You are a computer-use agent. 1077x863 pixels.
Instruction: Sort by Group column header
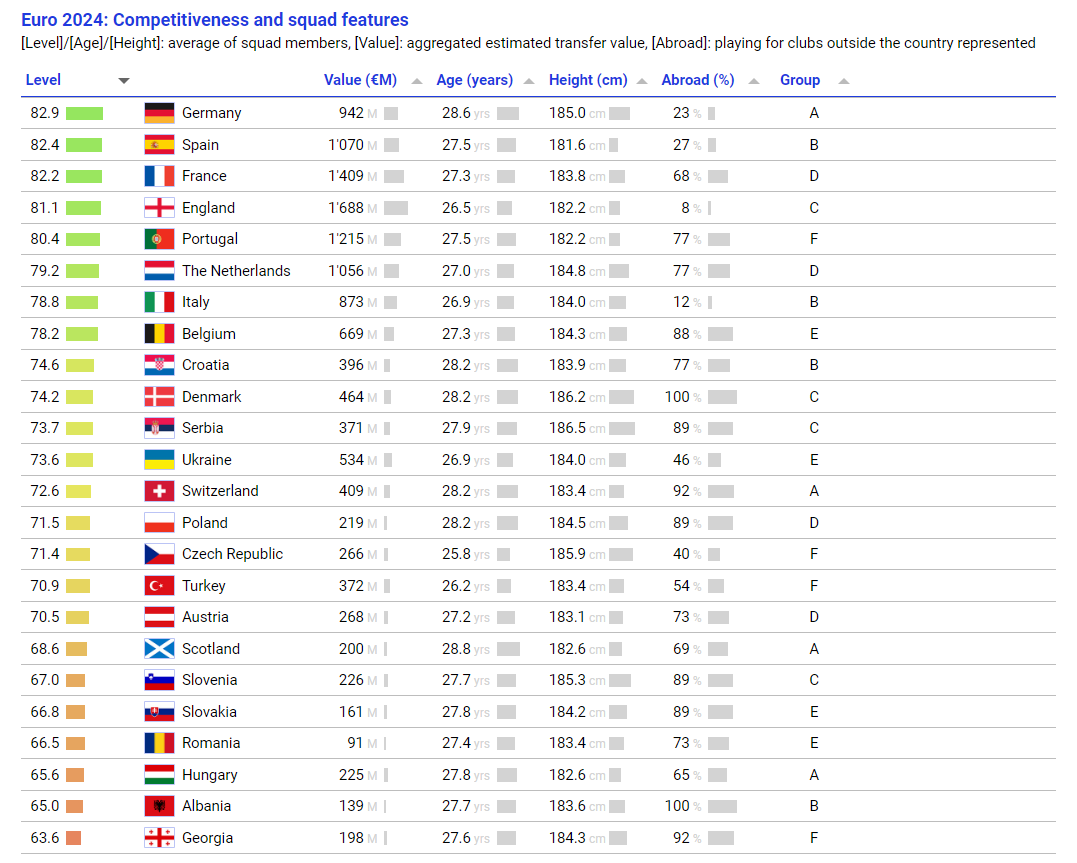800,80
